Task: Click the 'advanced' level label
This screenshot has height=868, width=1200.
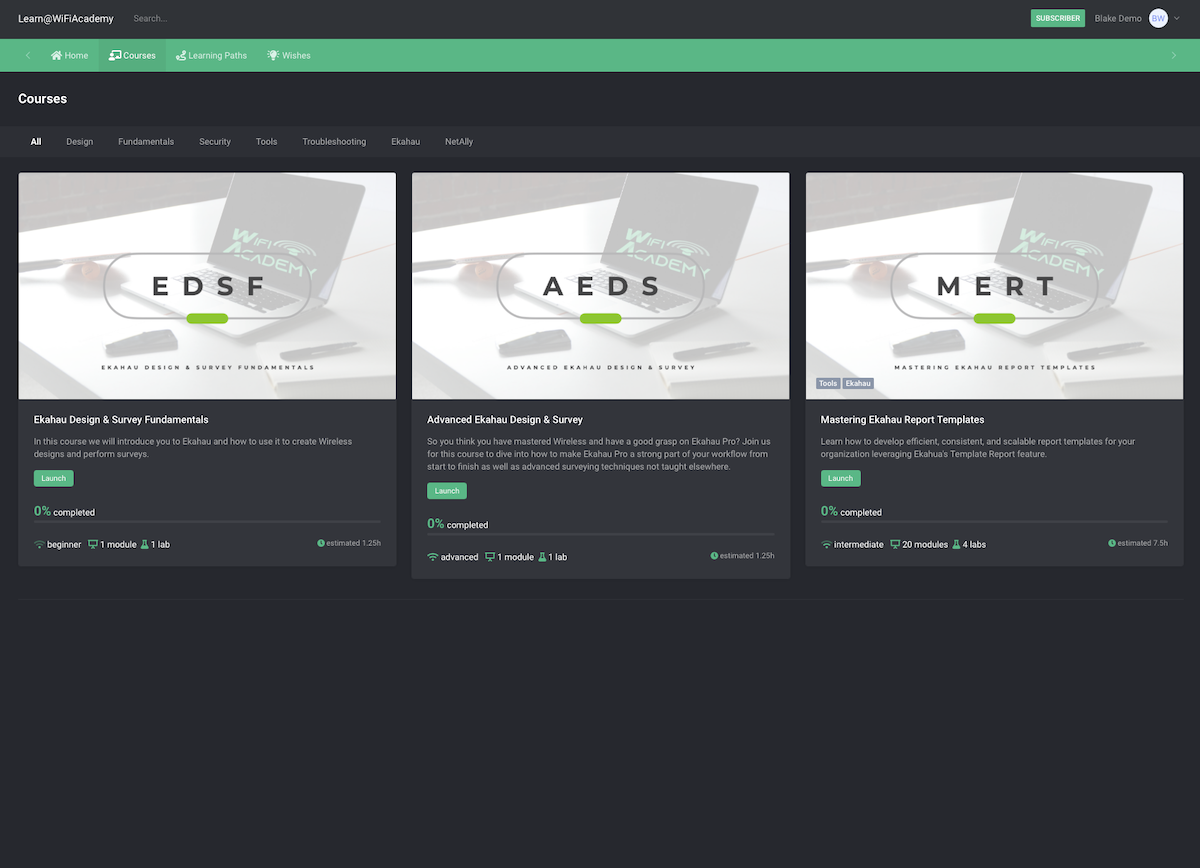Action: coord(460,557)
